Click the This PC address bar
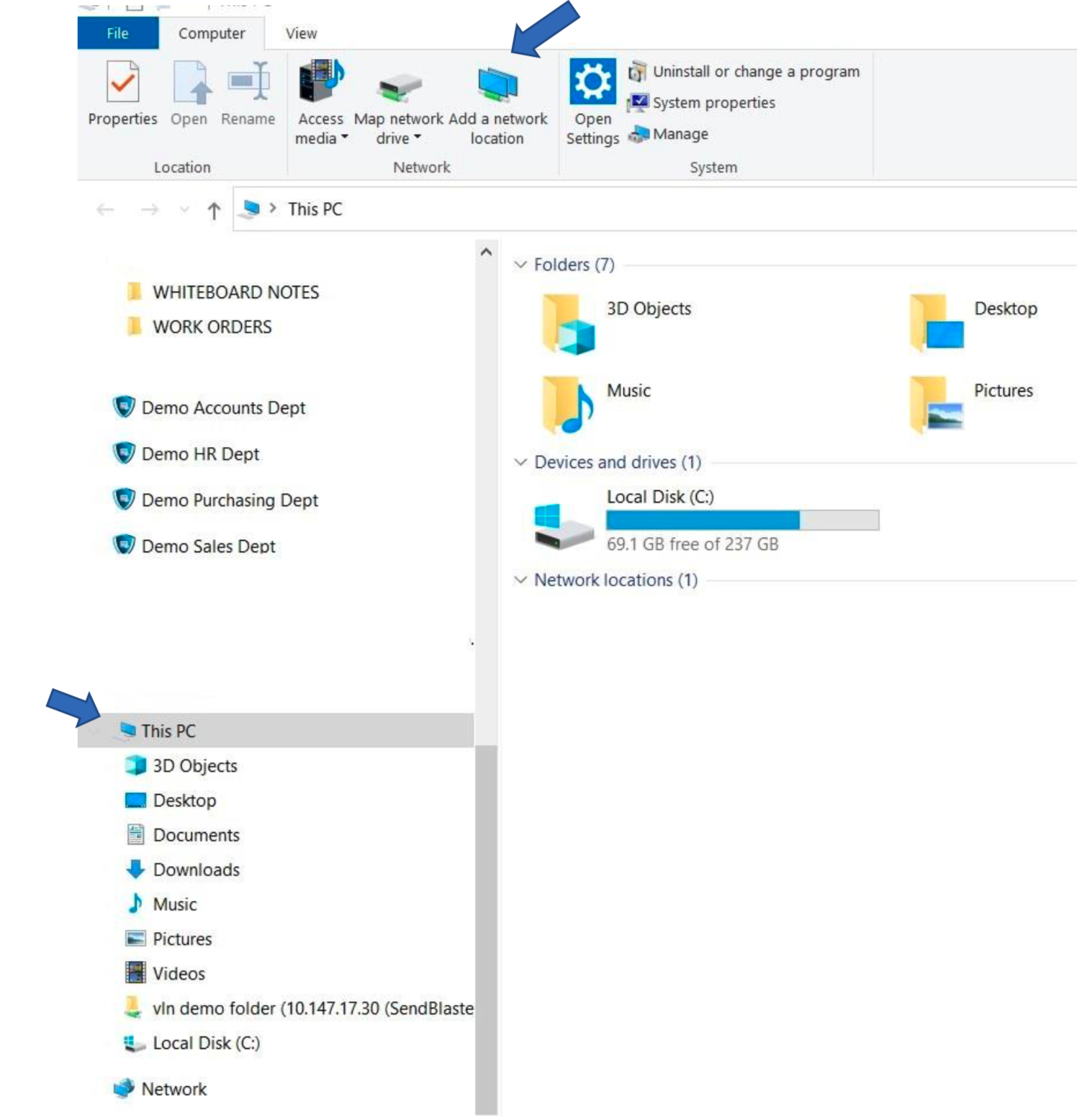 tap(648, 209)
